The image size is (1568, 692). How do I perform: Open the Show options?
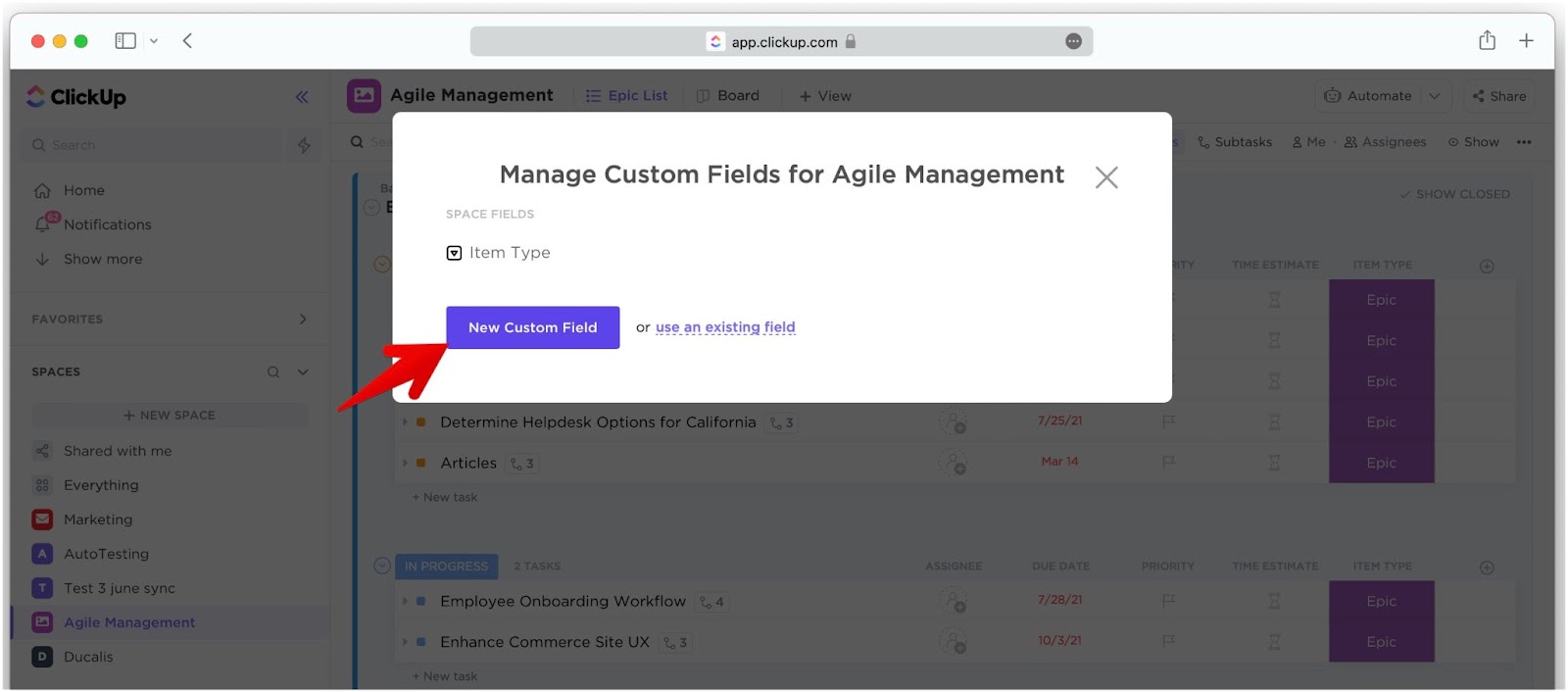coord(1474,142)
